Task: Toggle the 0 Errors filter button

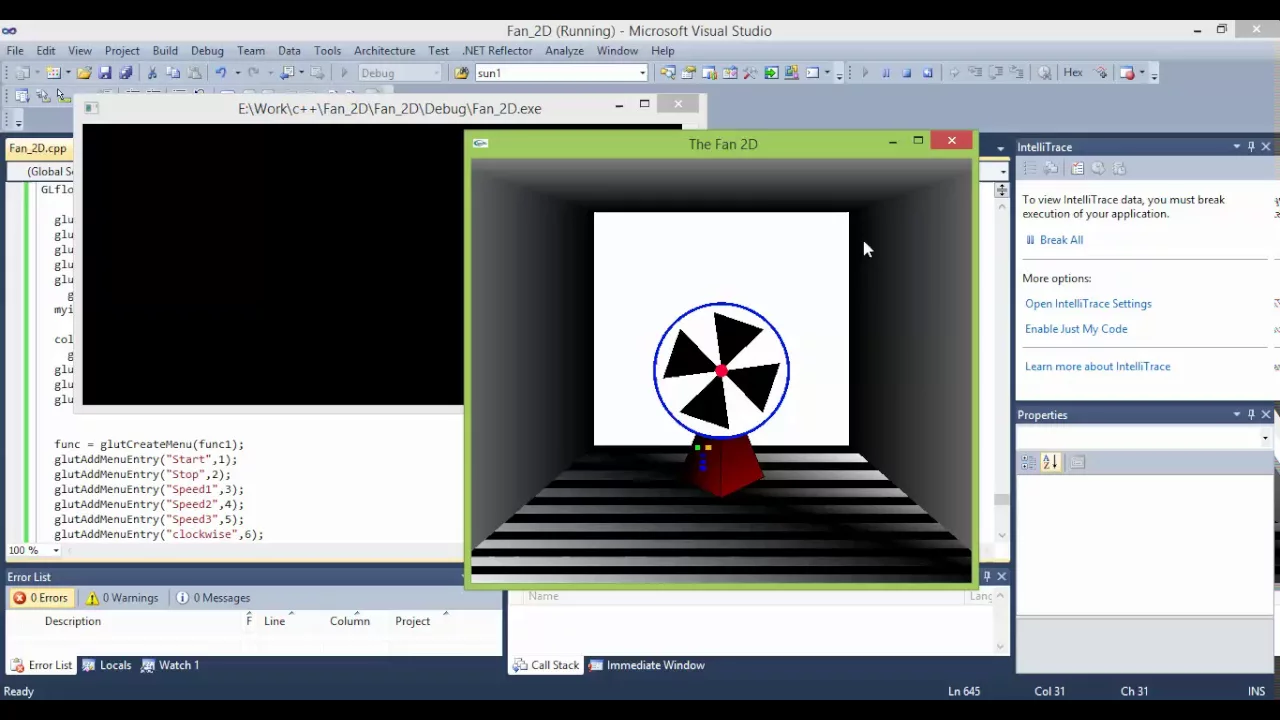Action: point(40,598)
